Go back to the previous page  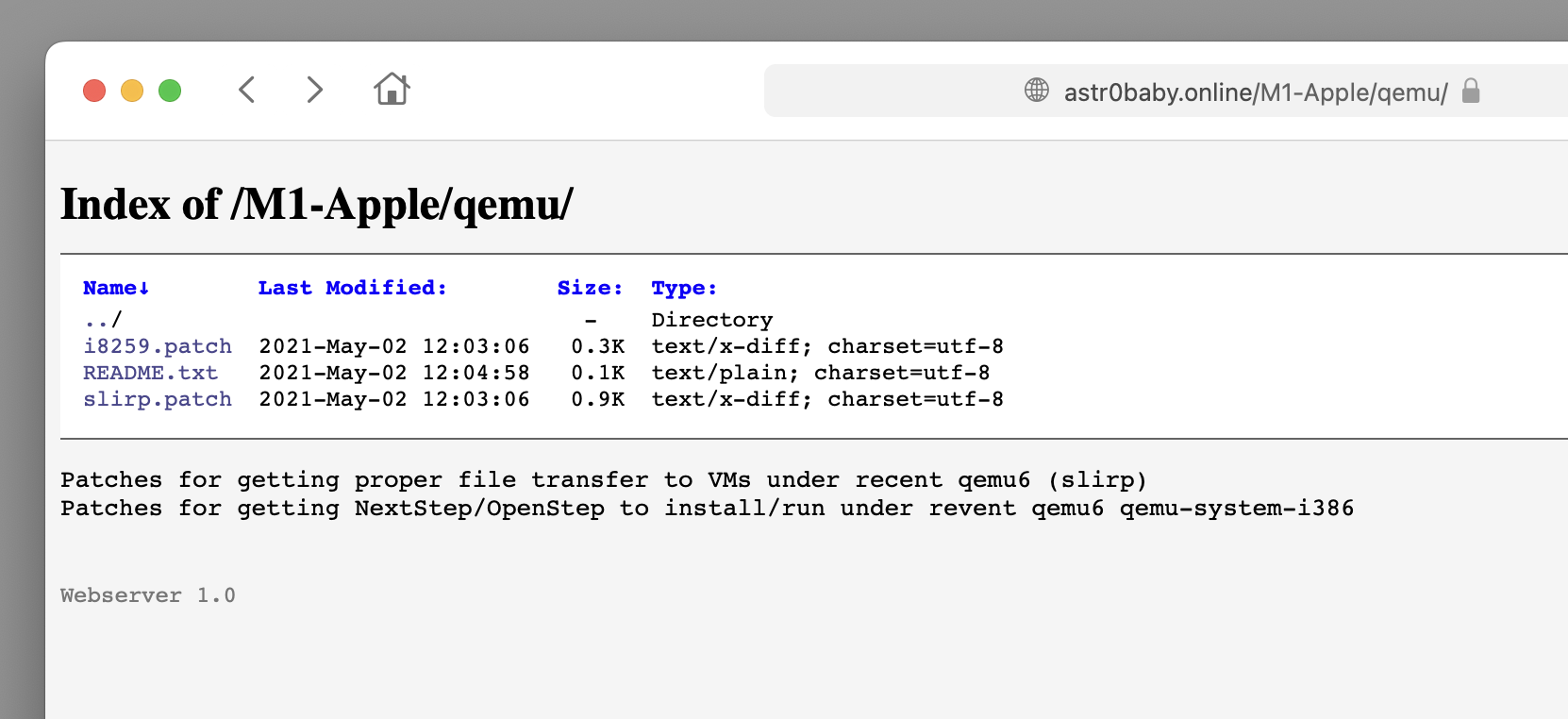(247, 91)
